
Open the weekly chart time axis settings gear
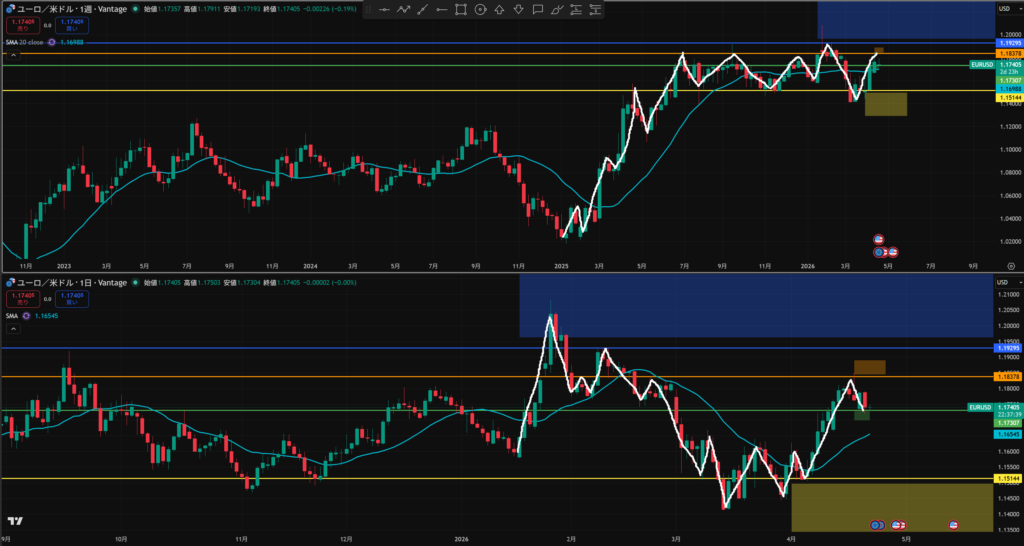point(1011,267)
